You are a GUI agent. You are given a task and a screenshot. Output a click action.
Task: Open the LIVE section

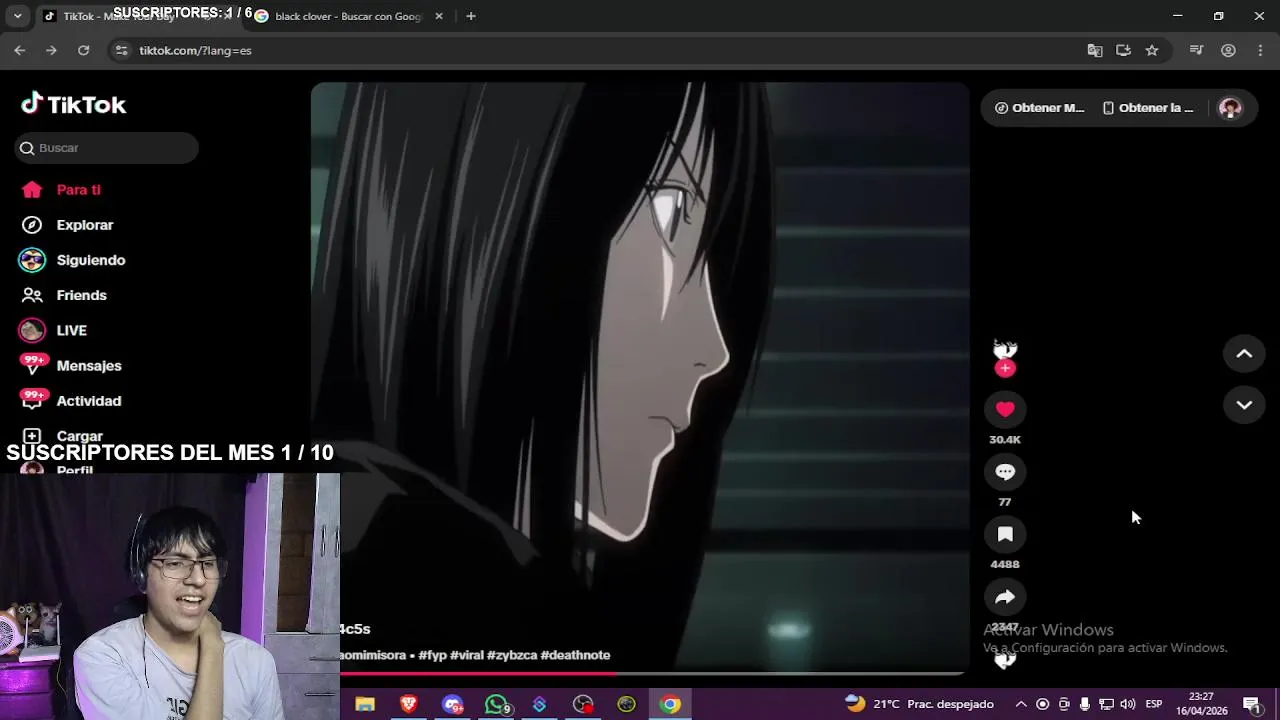coord(54,330)
